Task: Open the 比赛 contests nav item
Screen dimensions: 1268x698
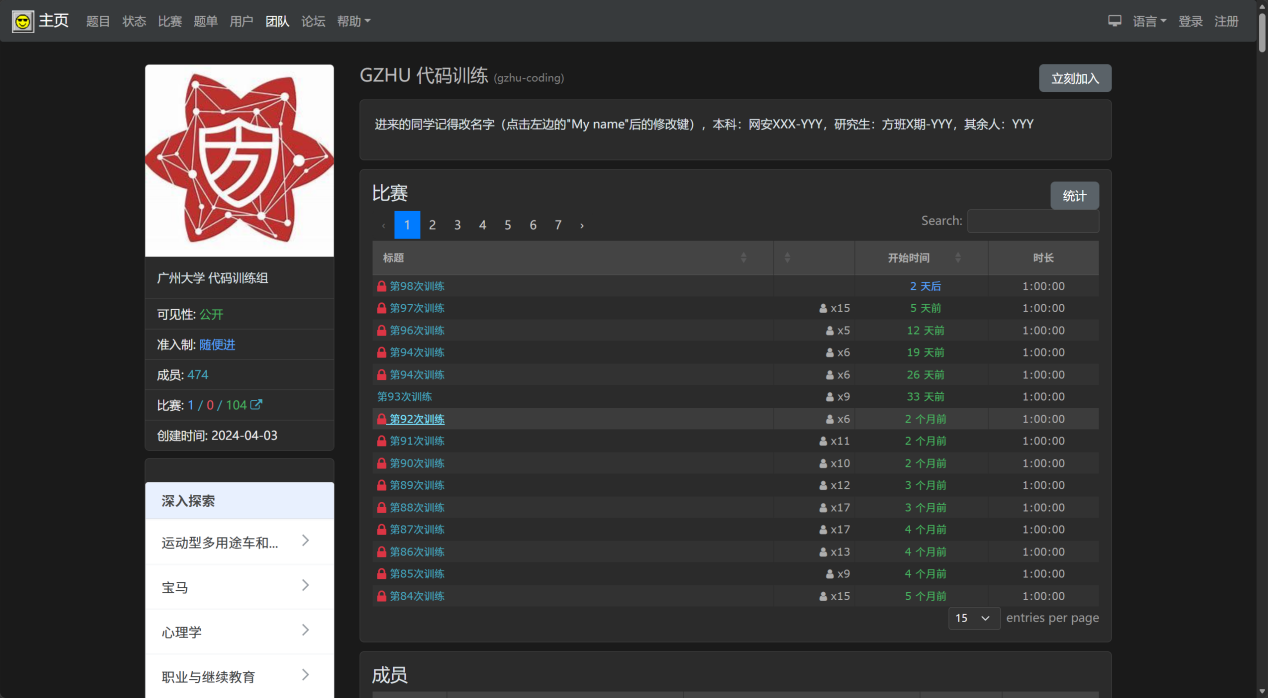Action: (170, 21)
